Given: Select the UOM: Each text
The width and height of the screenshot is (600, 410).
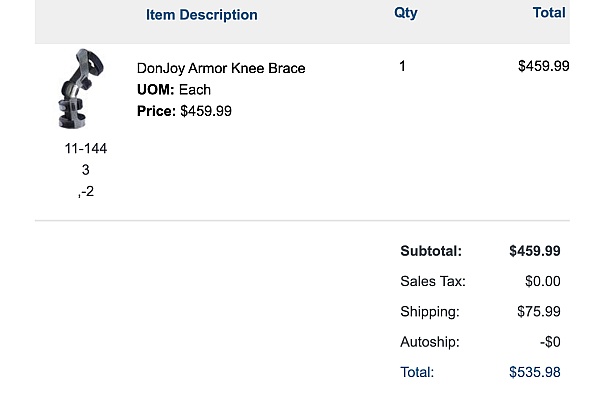Looking at the screenshot, I should click(174, 90).
